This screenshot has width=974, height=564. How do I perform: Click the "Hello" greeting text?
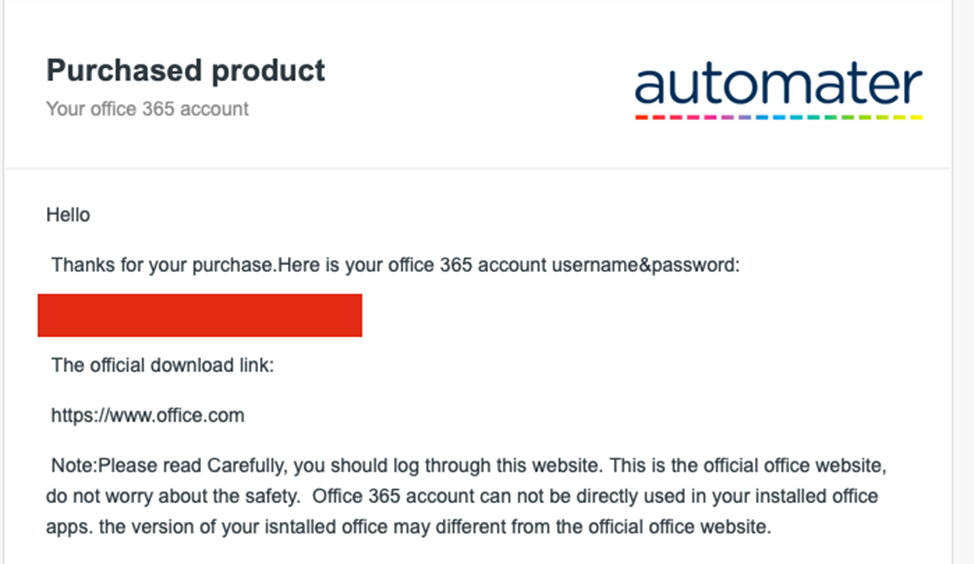tap(68, 215)
